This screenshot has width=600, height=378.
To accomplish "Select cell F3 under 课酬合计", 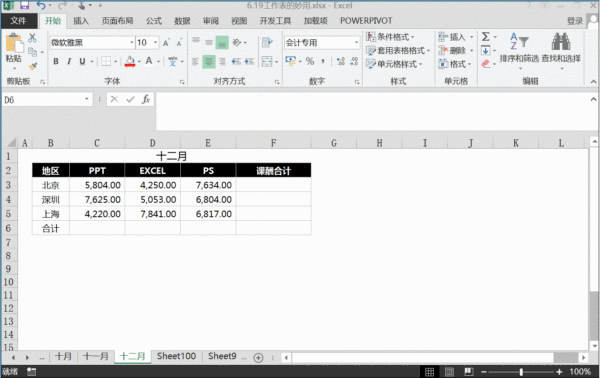I will (x=273, y=185).
